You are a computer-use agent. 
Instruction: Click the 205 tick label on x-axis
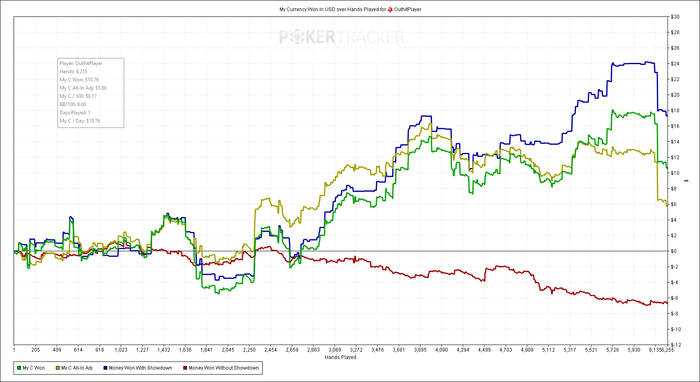35,350
